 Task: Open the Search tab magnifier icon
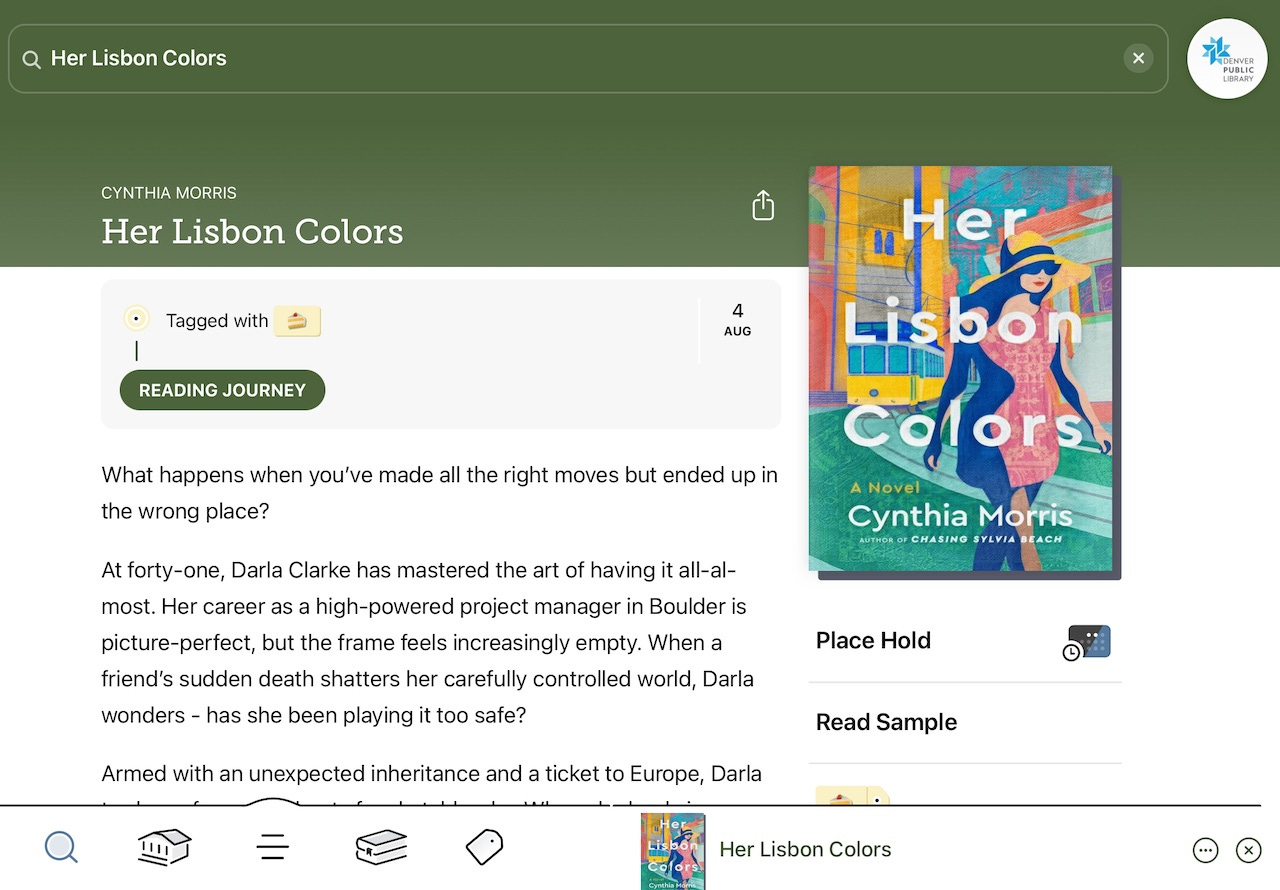point(61,848)
